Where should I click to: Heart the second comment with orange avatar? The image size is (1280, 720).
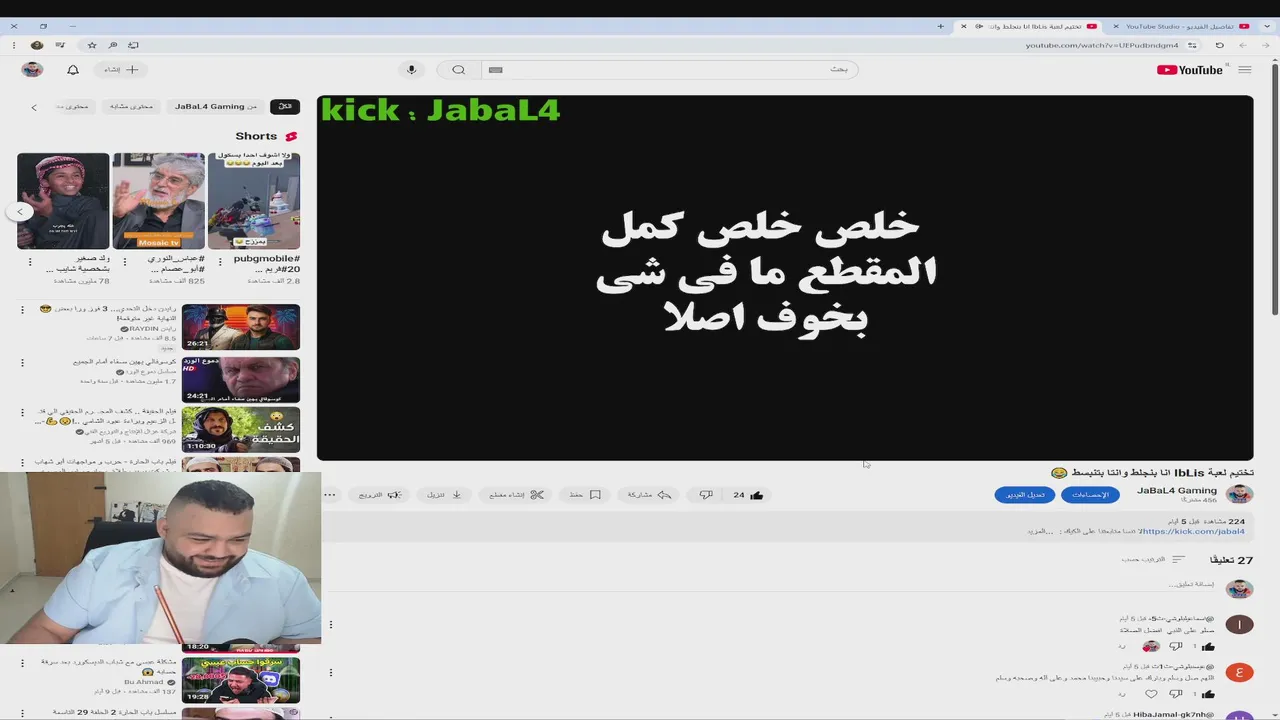point(1151,694)
